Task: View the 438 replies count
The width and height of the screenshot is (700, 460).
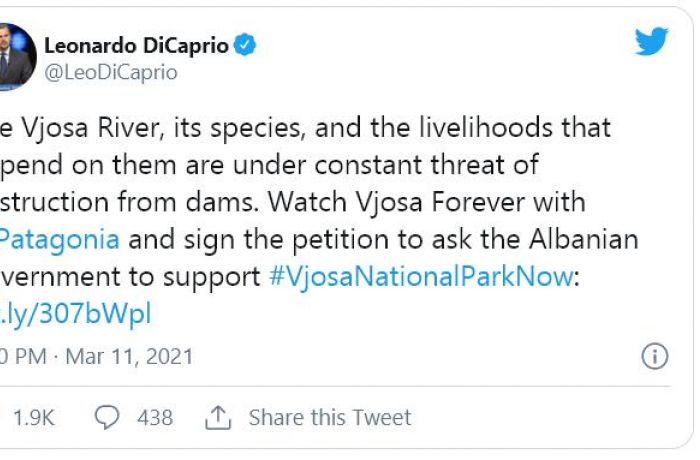Action: click(x=155, y=418)
